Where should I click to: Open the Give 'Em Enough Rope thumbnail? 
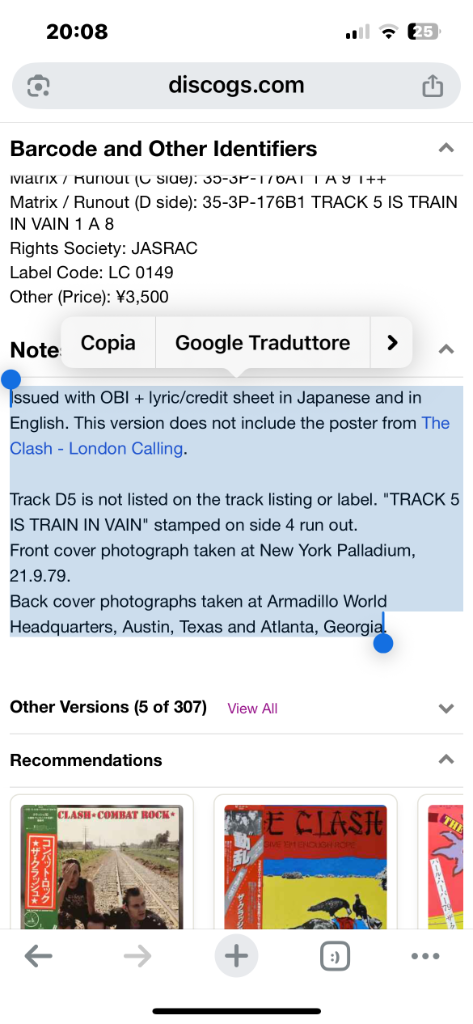(x=306, y=867)
